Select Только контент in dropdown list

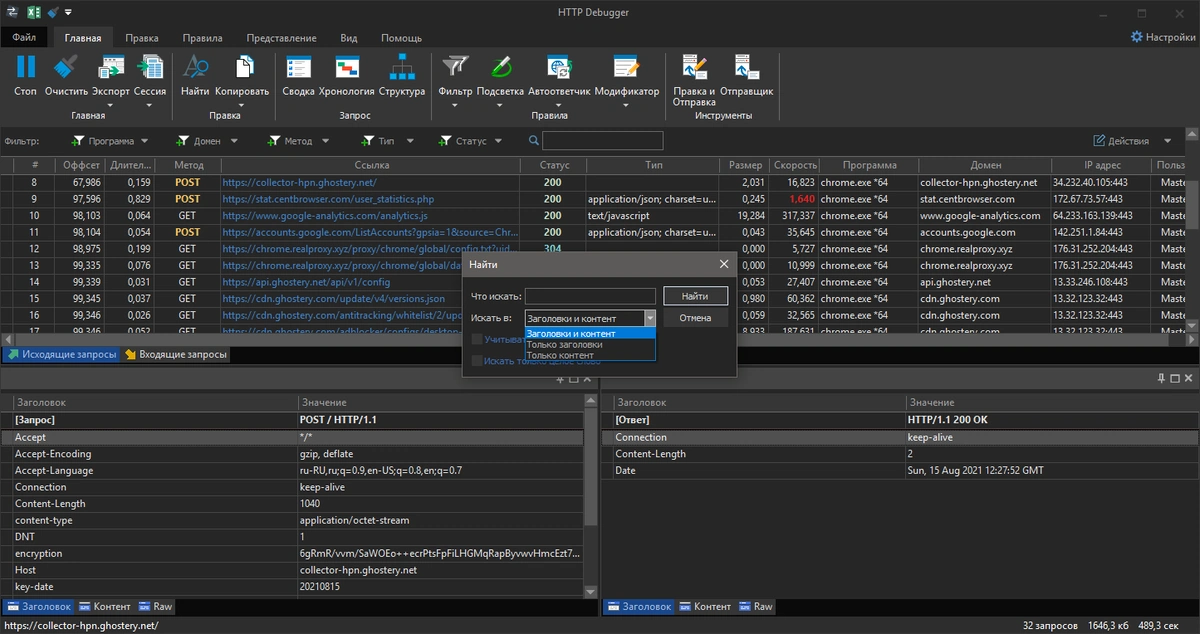coord(590,354)
